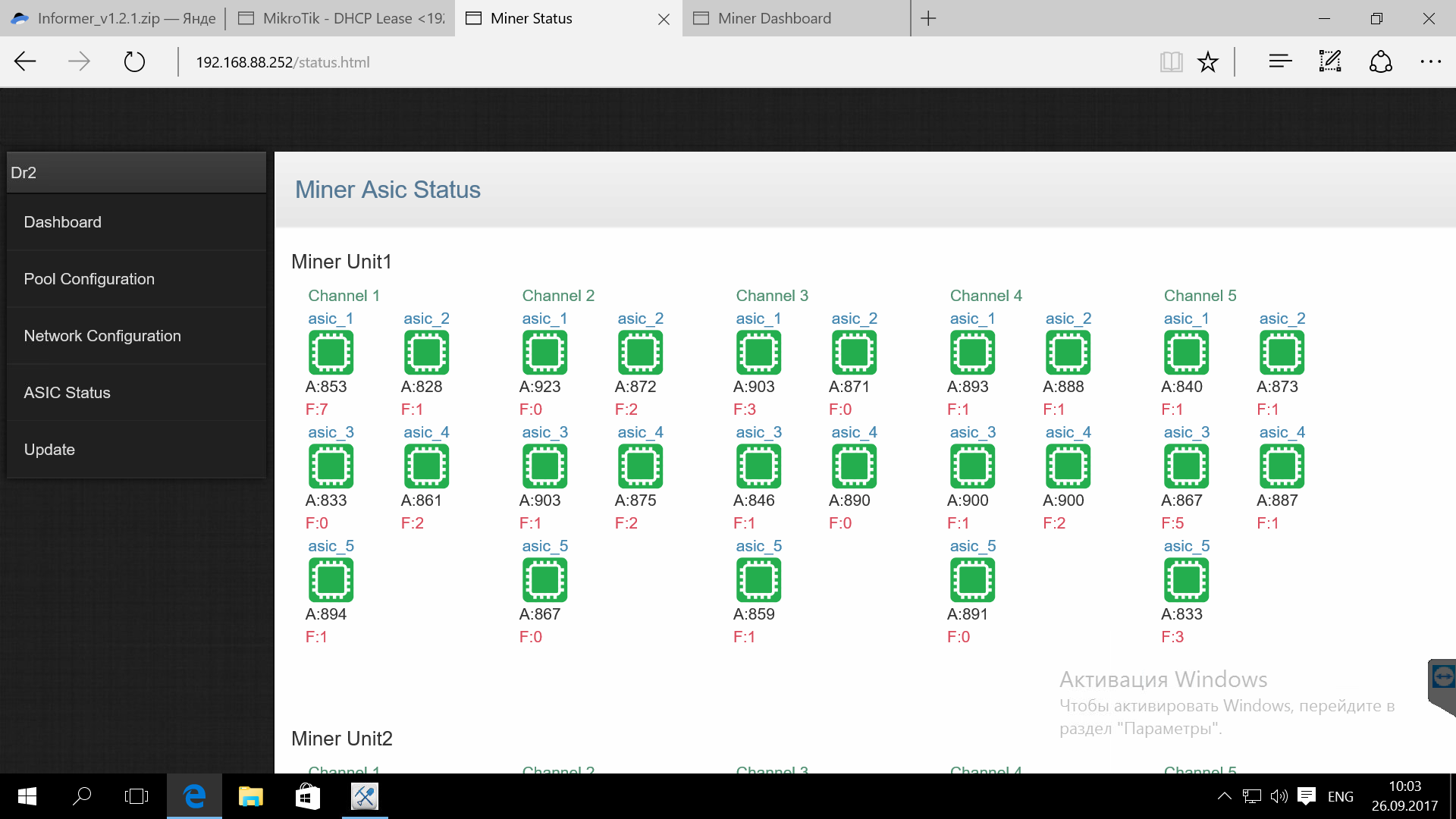Add page to favorites with star icon

coord(1208,62)
